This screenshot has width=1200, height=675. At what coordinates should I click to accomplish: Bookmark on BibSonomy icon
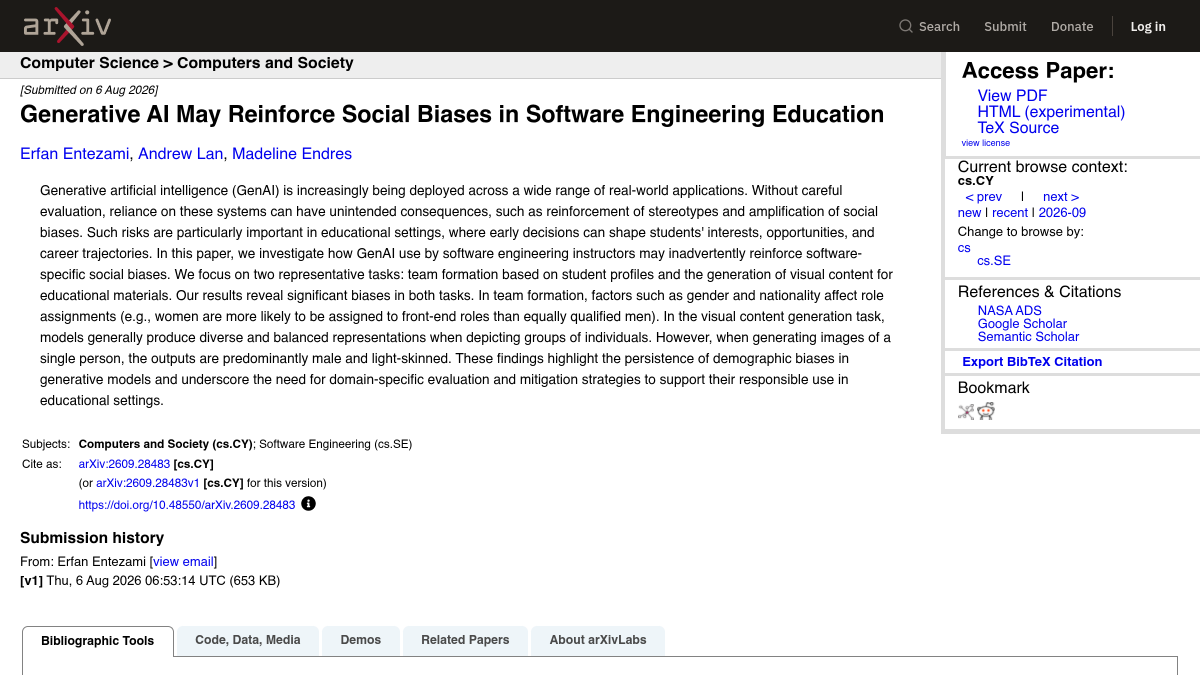966,411
